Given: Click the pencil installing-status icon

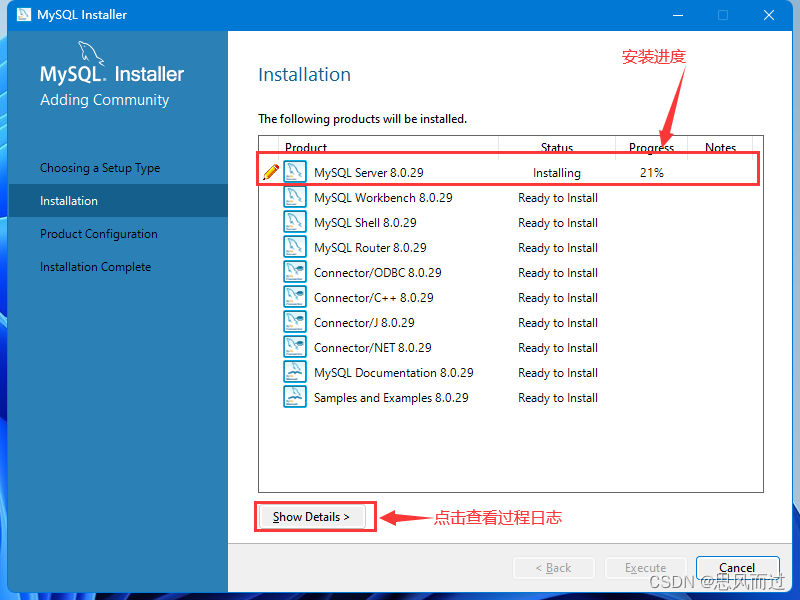Looking at the screenshot, I should click(x=271, y=172).
